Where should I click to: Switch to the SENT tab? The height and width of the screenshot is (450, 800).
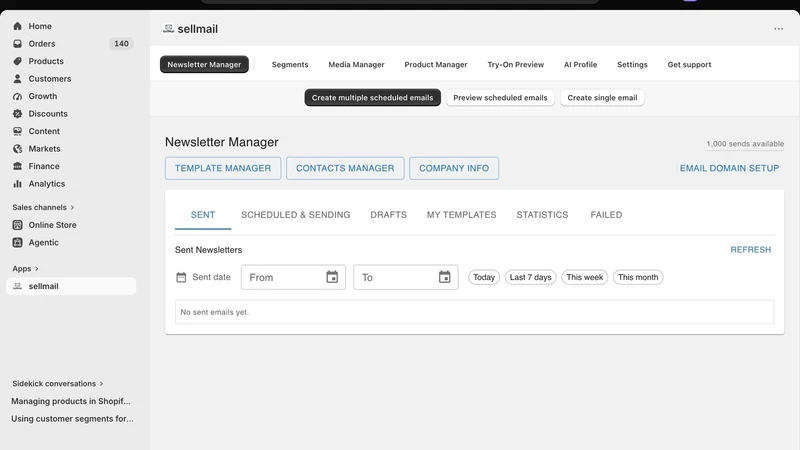[x=203, y=215]
